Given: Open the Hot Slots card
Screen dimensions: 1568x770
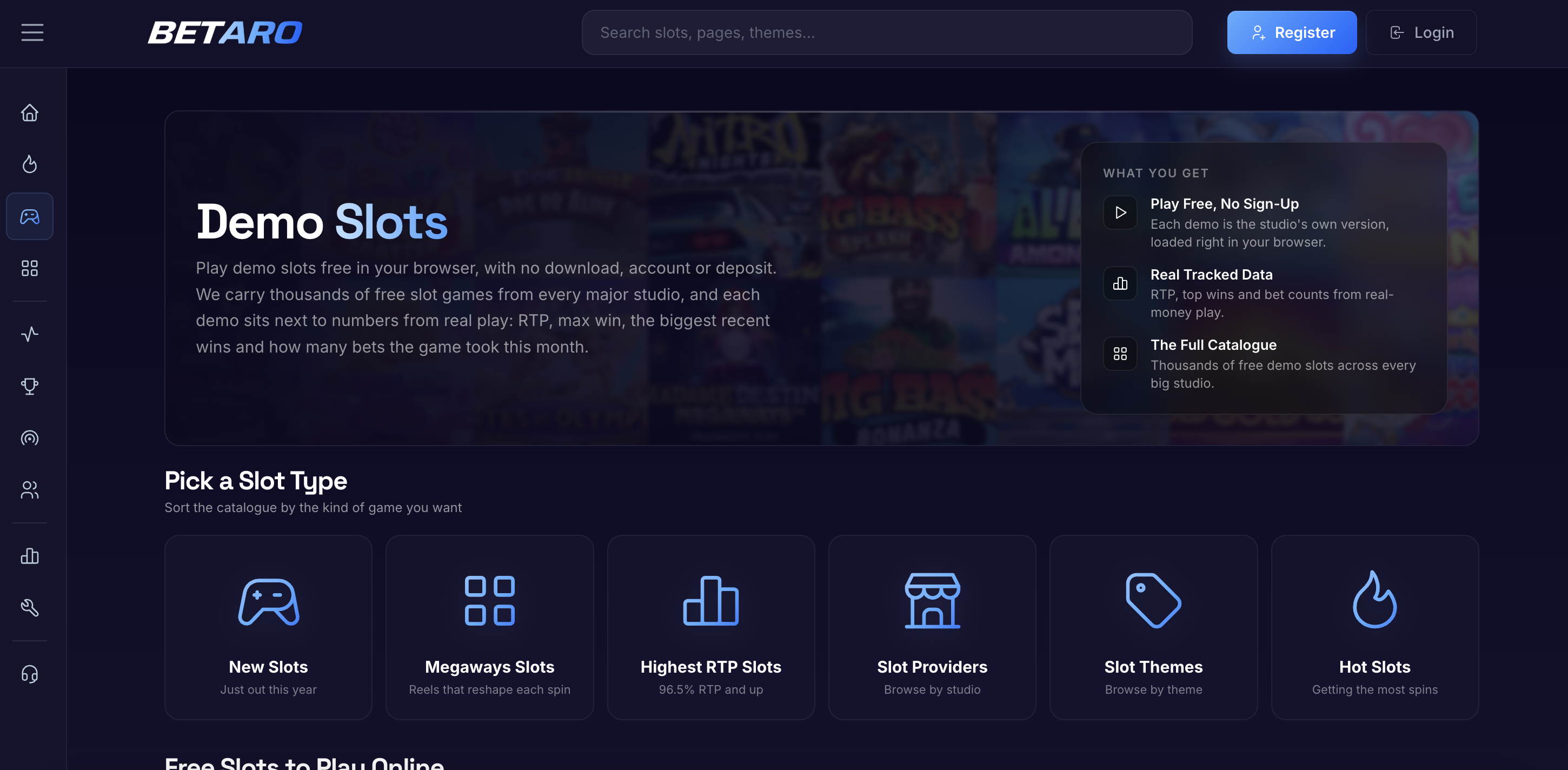Looking at the screenshot, I should point(1374,628).
